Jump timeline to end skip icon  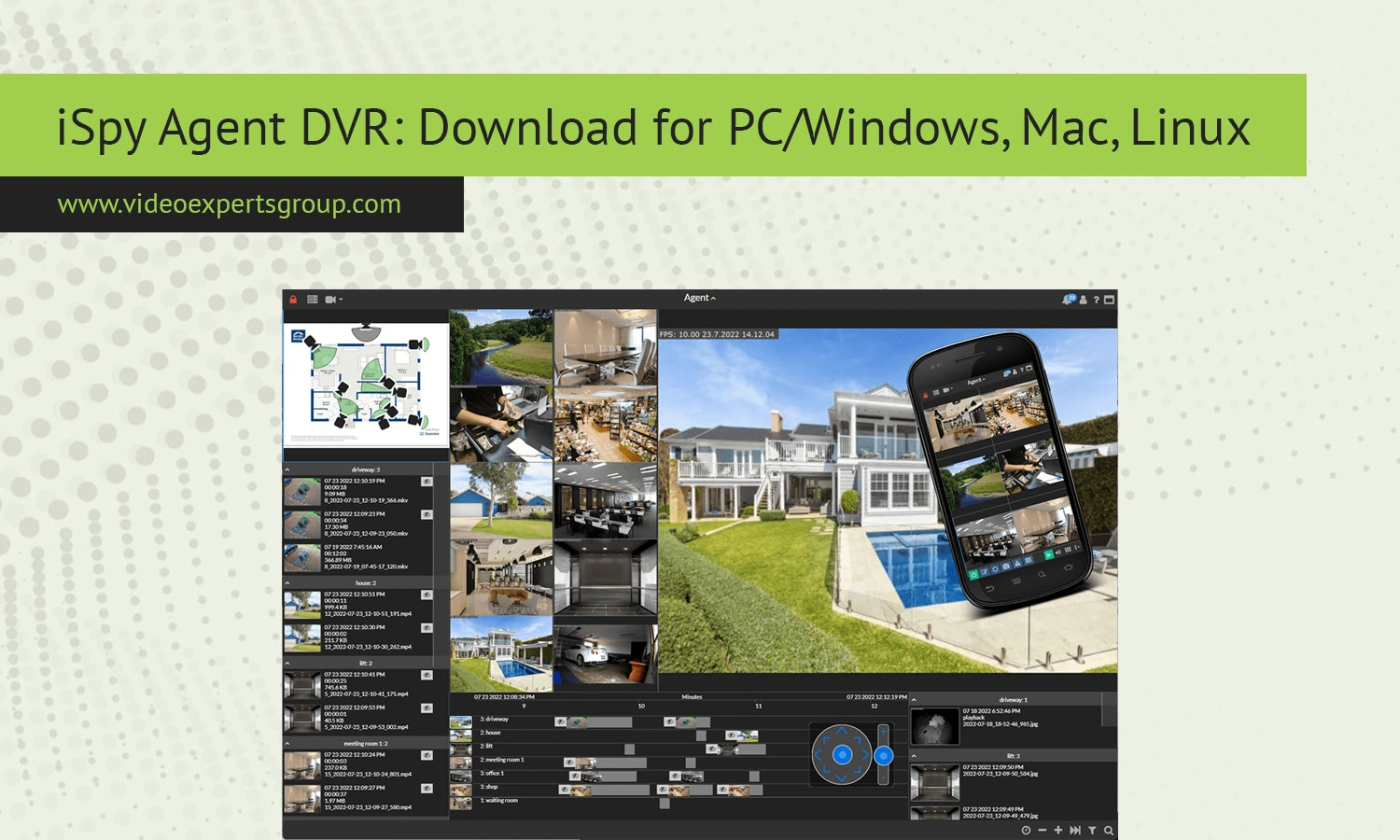[1075, 830]
